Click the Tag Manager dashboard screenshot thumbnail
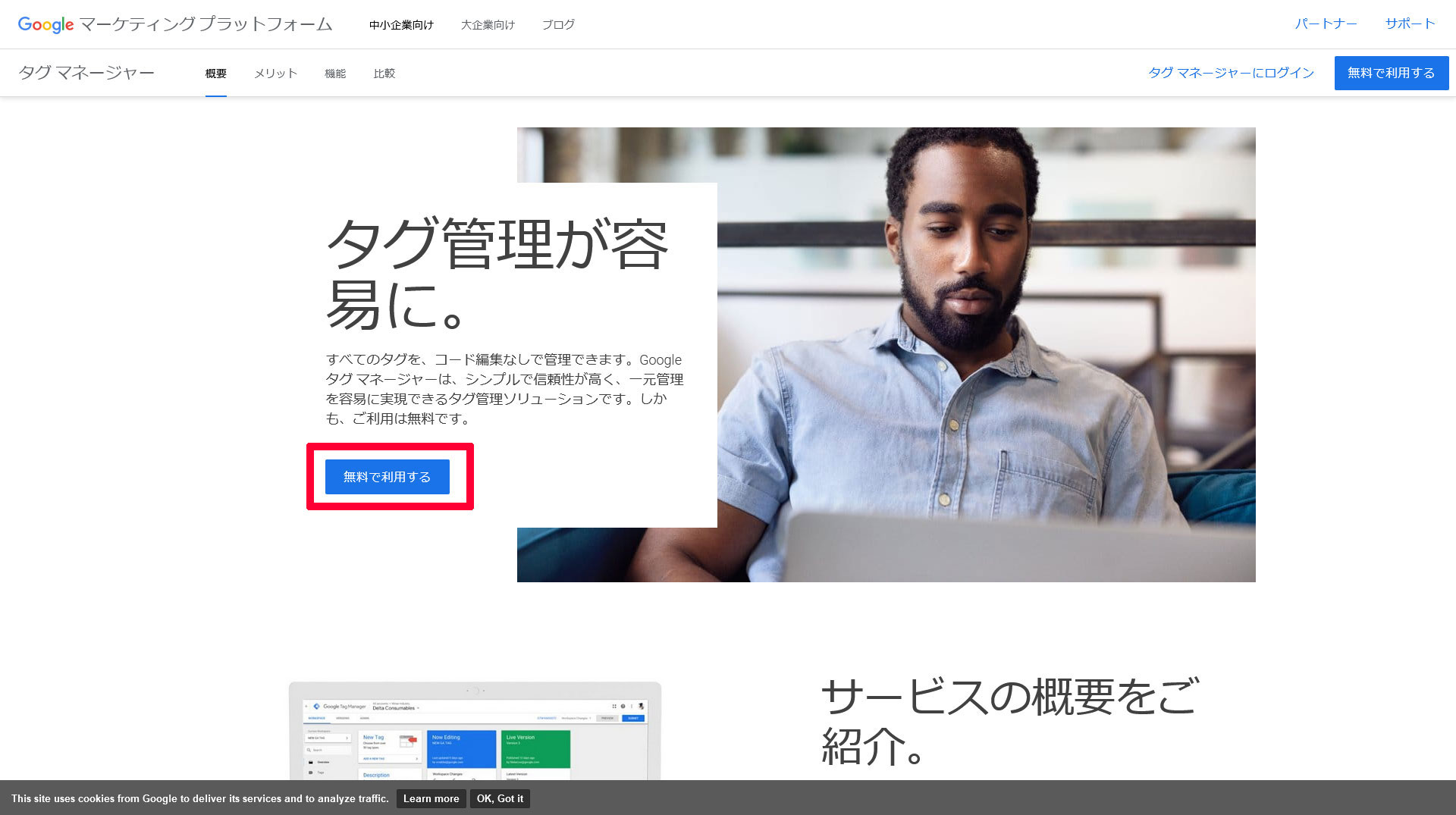The width and height of the screenshot is (1456, 815). click(x=475, y=731)
